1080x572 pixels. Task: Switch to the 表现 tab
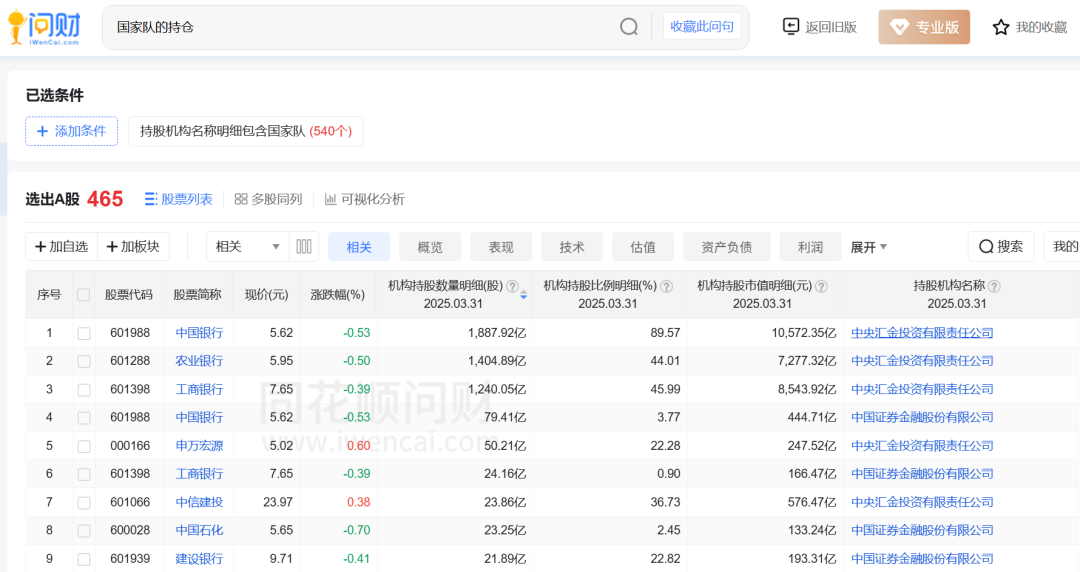click(x=501, y=247)
